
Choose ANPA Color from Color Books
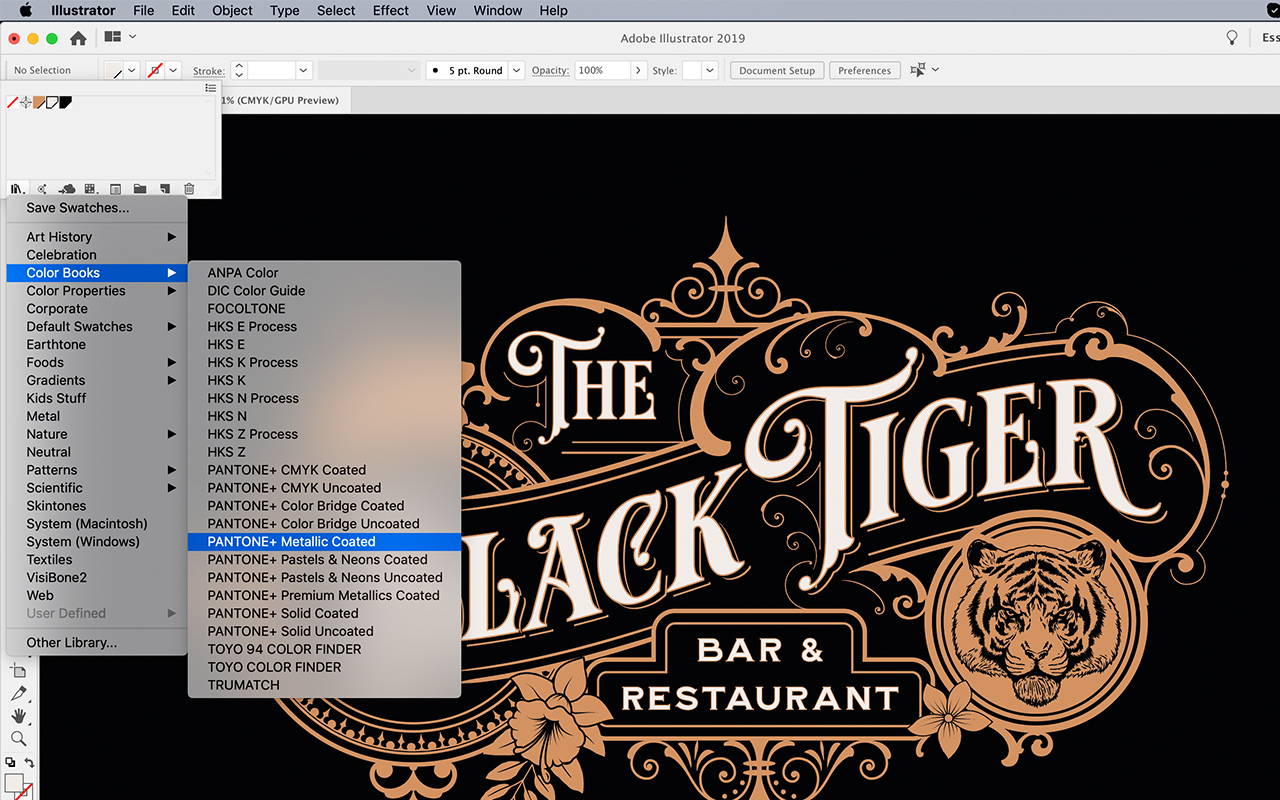(324, 273)
